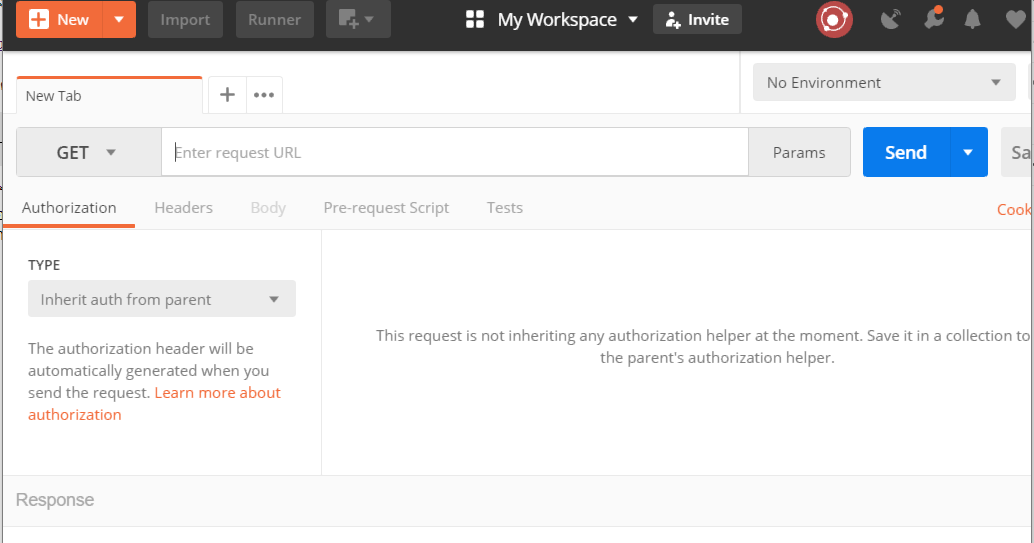Click the new window icon button
The image size is (1034, 543).
357,19
